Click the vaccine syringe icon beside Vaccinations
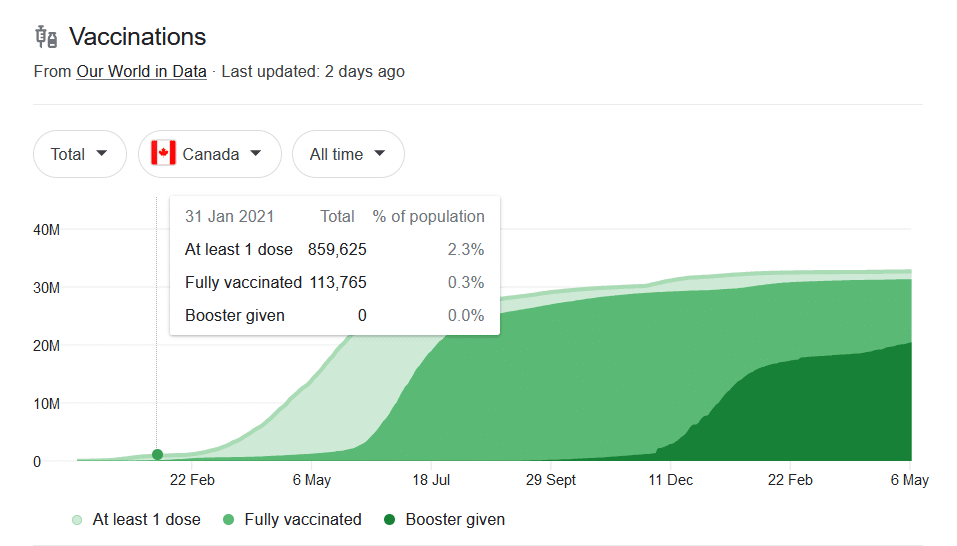The image size is (957, 546). tap(46, 37)
